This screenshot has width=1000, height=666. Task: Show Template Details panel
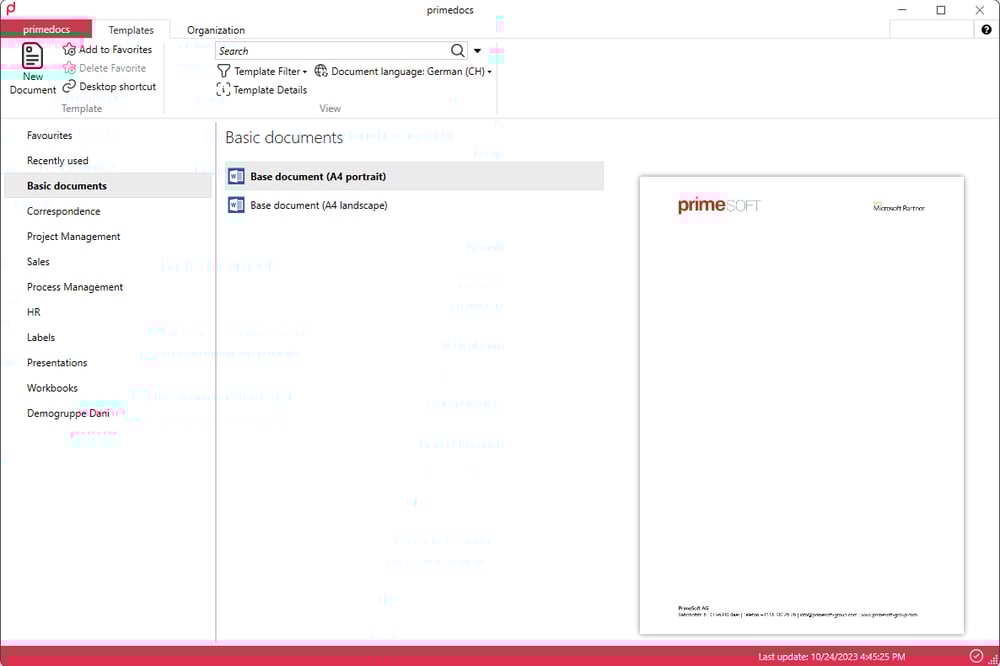click(262, 90)
